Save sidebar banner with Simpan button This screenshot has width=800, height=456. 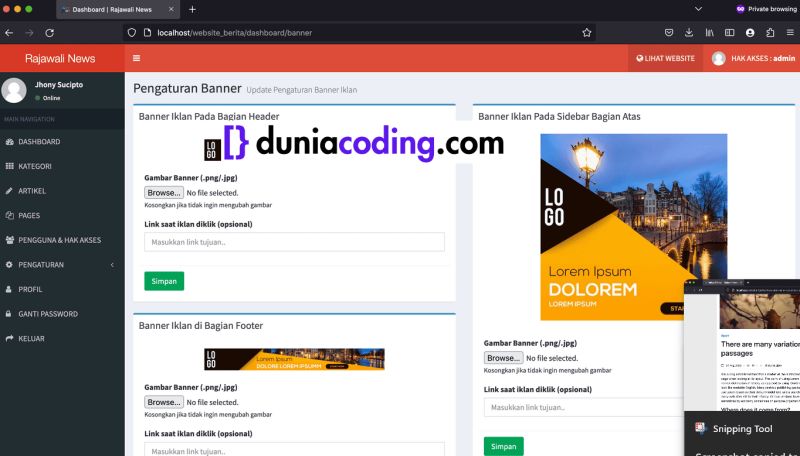tap(504, 446)
